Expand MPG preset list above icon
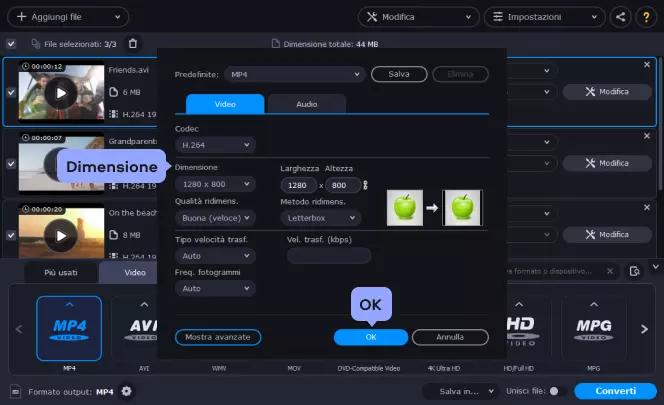Viewport: 664px width, 405px height. 594,304
